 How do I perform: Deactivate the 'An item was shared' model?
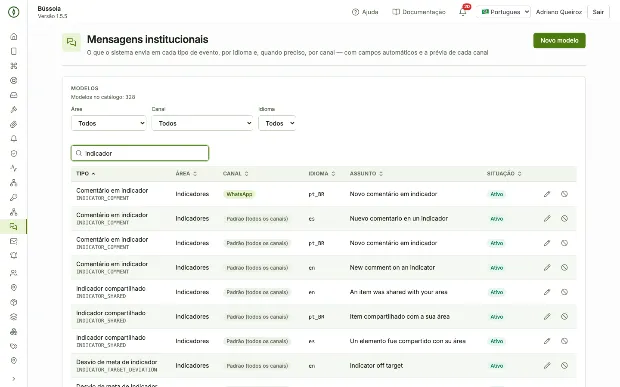pos(564,292)
